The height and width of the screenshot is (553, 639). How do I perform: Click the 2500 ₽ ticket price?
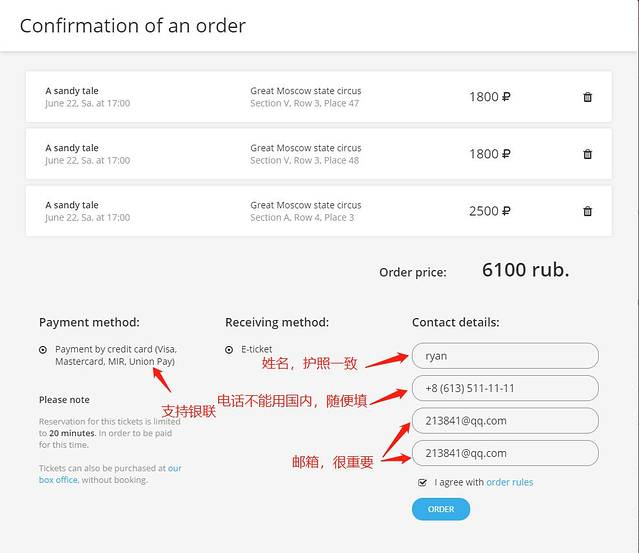489,211
